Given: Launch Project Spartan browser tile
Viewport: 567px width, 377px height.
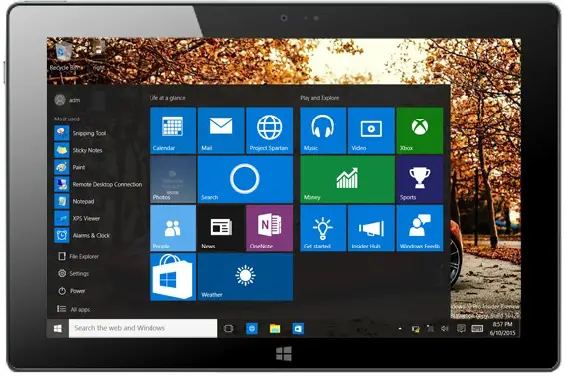Looking at the screenshot, I should (x=269, y=130).
